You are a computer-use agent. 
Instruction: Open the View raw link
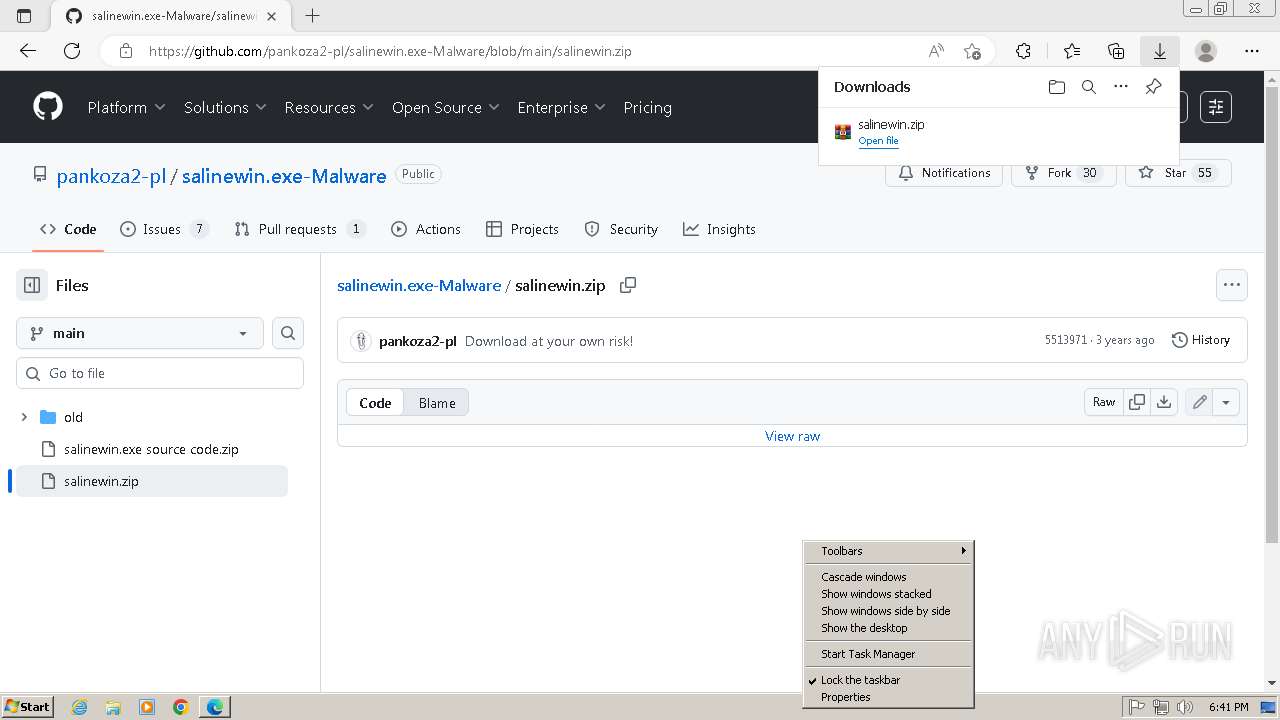pyautogui.click(x=792, y=436)
